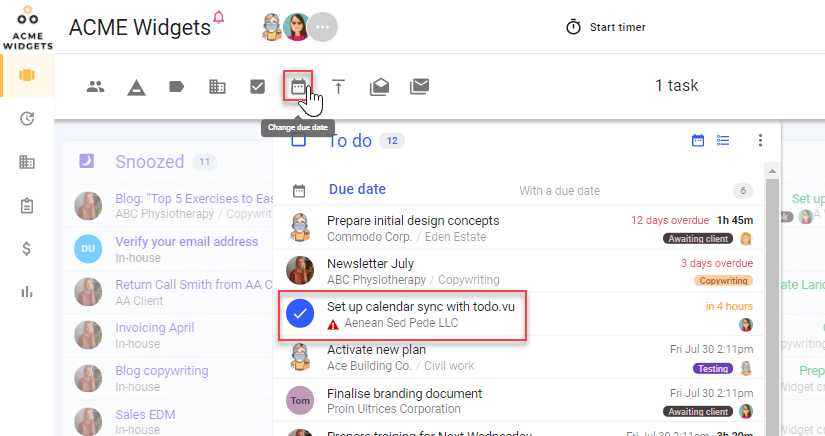The image size is (825, 436).
Task: Click the 12 days overdue text
Action: (670, 220)
